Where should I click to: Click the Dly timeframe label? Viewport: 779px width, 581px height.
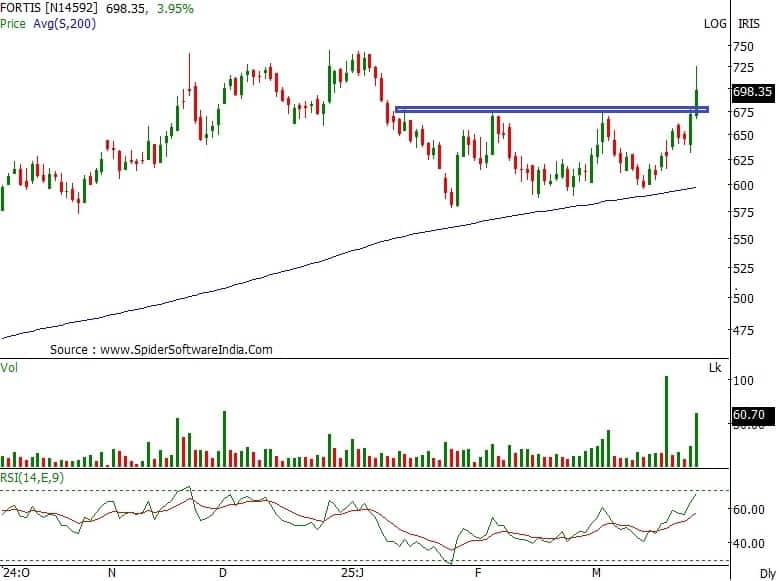[x=766, y=574]
